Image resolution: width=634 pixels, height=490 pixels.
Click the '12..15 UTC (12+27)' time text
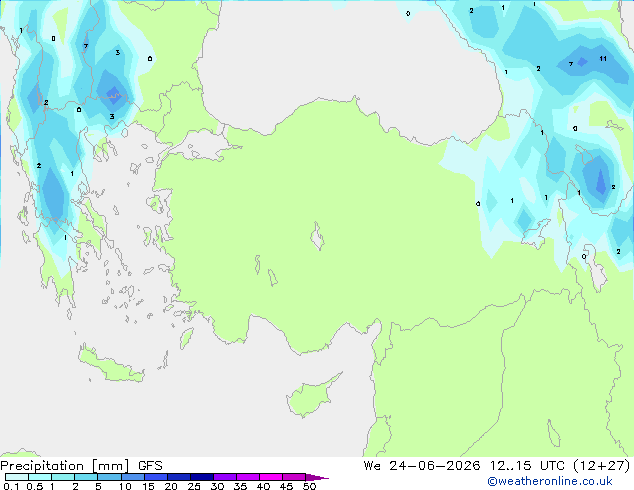point(560,466)
